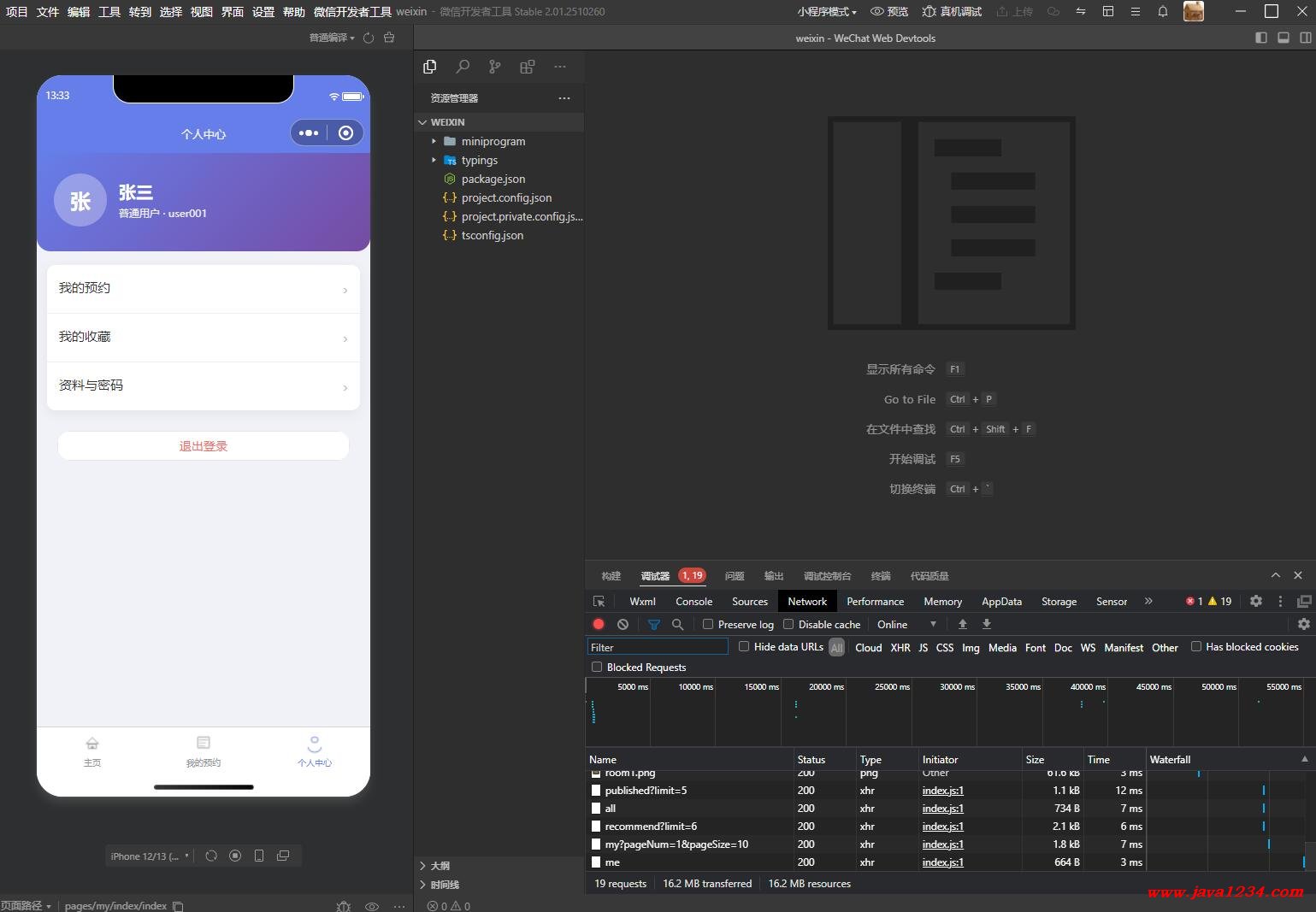Open 我的预约 in the profile list
1316x912 pixels.
pyautogui.click(x=204, y=289)
